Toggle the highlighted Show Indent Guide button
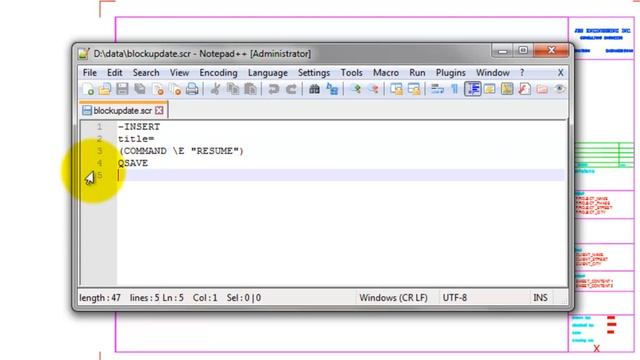Image resolution: width=640 pixels, height=360 pixels. [472, 89]
